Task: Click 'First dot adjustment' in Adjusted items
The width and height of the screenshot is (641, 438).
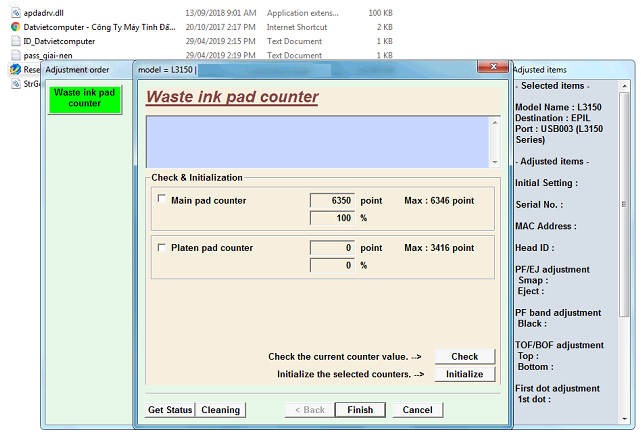Action: [x=557, y=389]
